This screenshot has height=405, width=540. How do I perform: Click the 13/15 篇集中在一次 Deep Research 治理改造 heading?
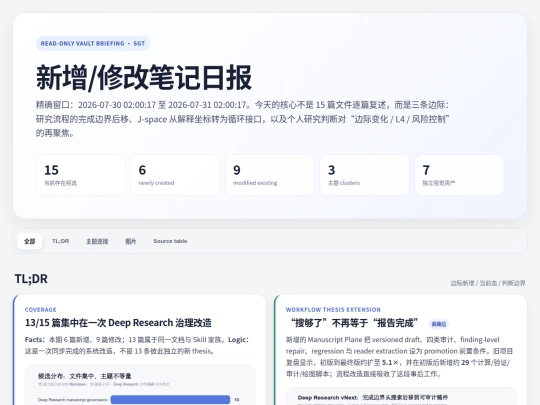tap(118, 323)
